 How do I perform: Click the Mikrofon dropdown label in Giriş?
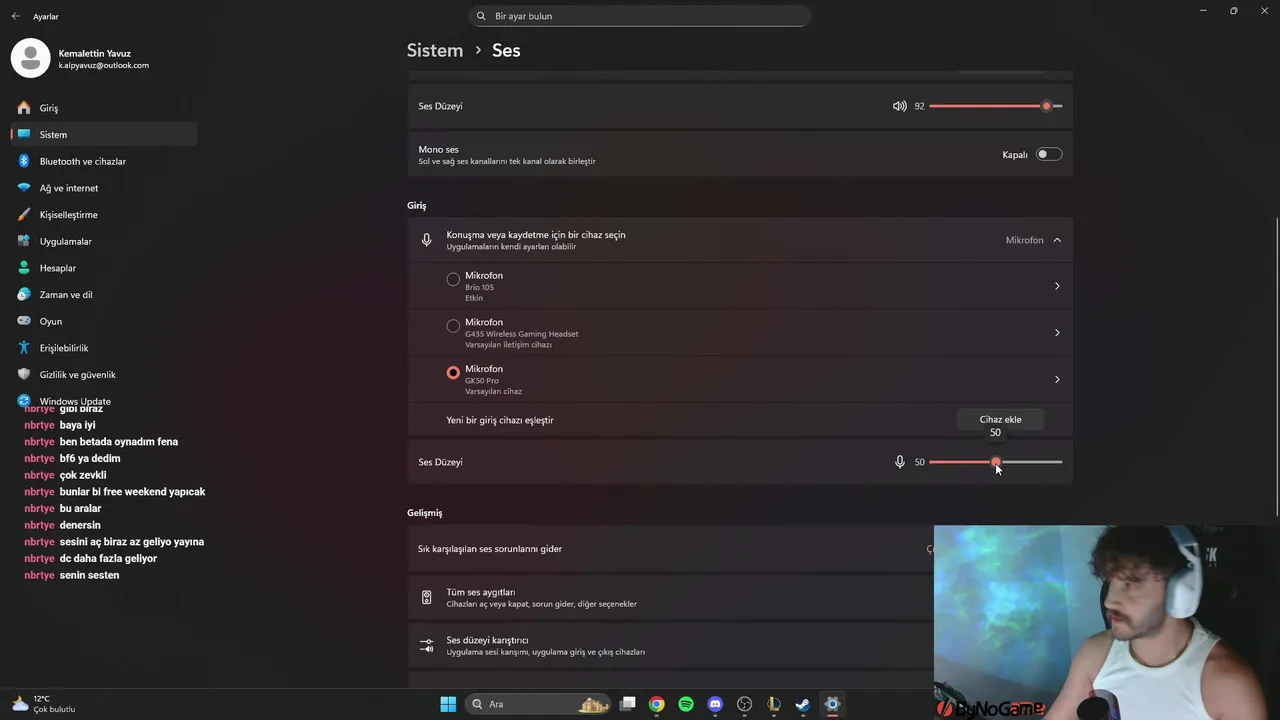click(x=1024, y=240)
